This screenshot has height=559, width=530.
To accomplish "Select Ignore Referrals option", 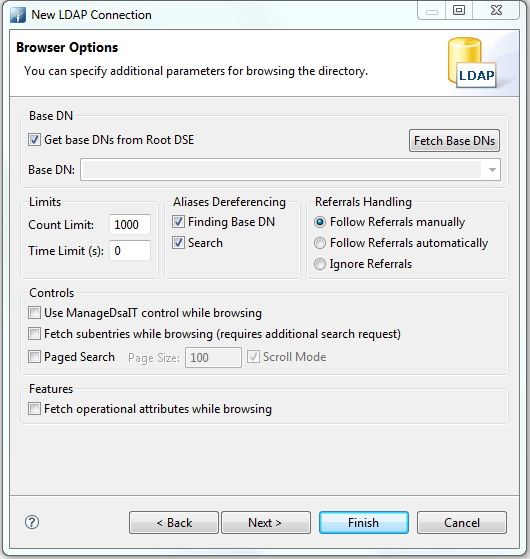I will point(320,264).
